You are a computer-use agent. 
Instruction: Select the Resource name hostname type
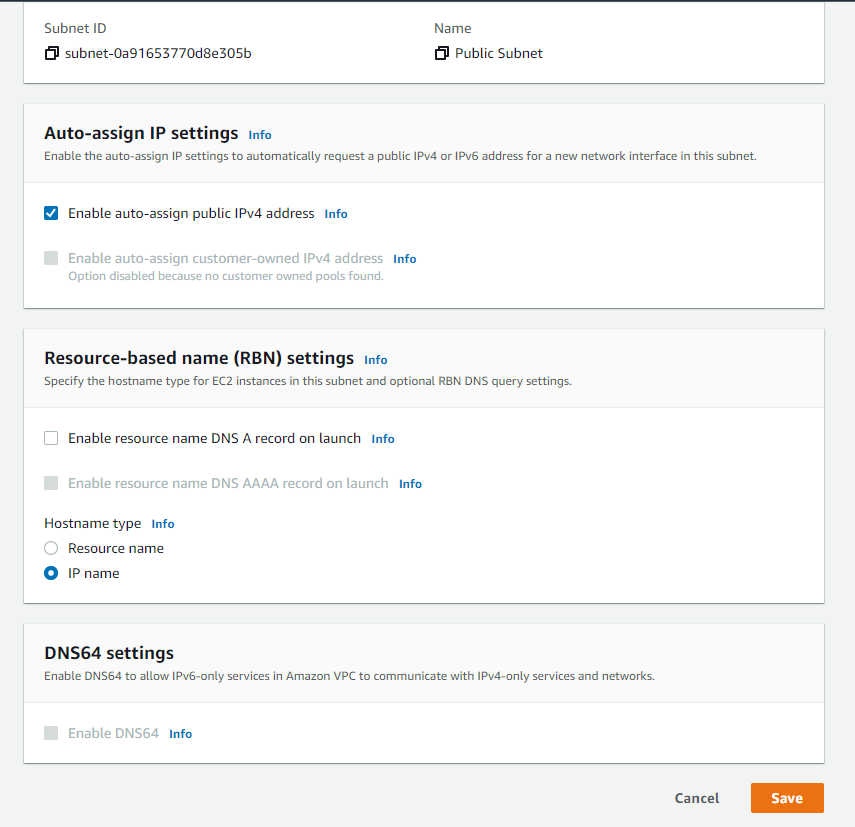[x=51, y=548]
